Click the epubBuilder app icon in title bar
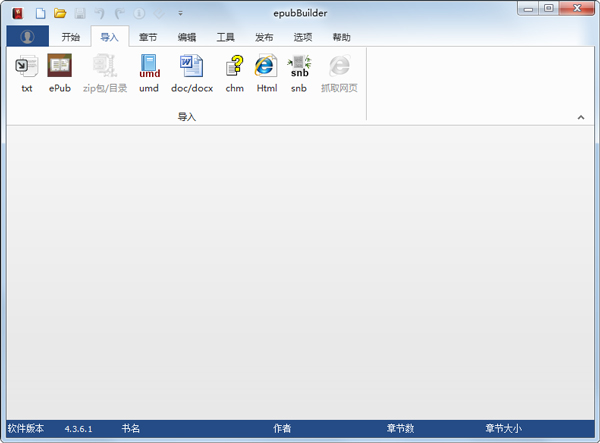The width and height of the screenshot is (600, 443). coord(17,13)
